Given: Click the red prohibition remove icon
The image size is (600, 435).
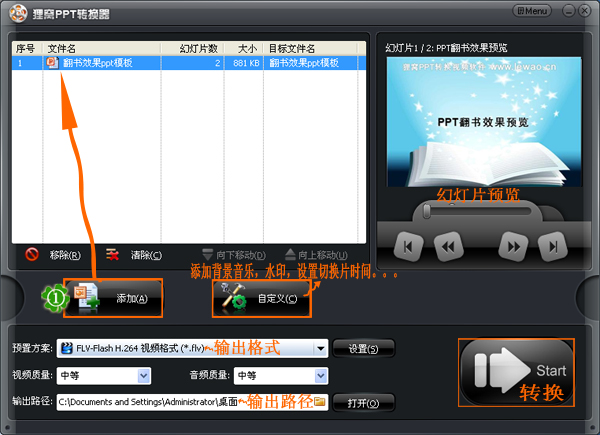Looking at the screenshot, I should [x=32, y=254].
